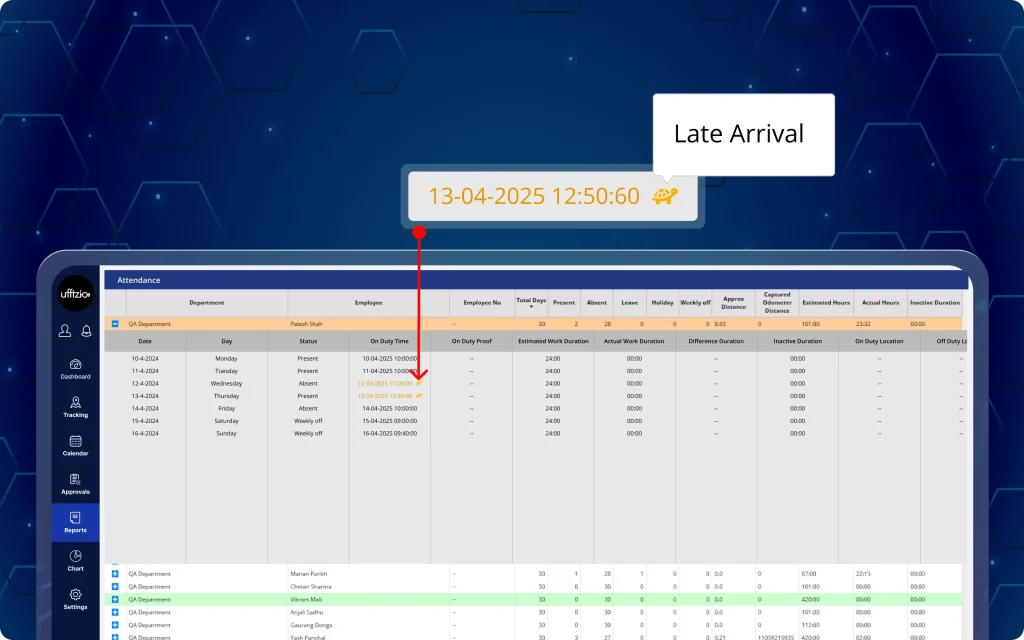The width and height of the screenshot is (1024, 640).
Task: Select the Wednesday day cell
Action: 227,383
